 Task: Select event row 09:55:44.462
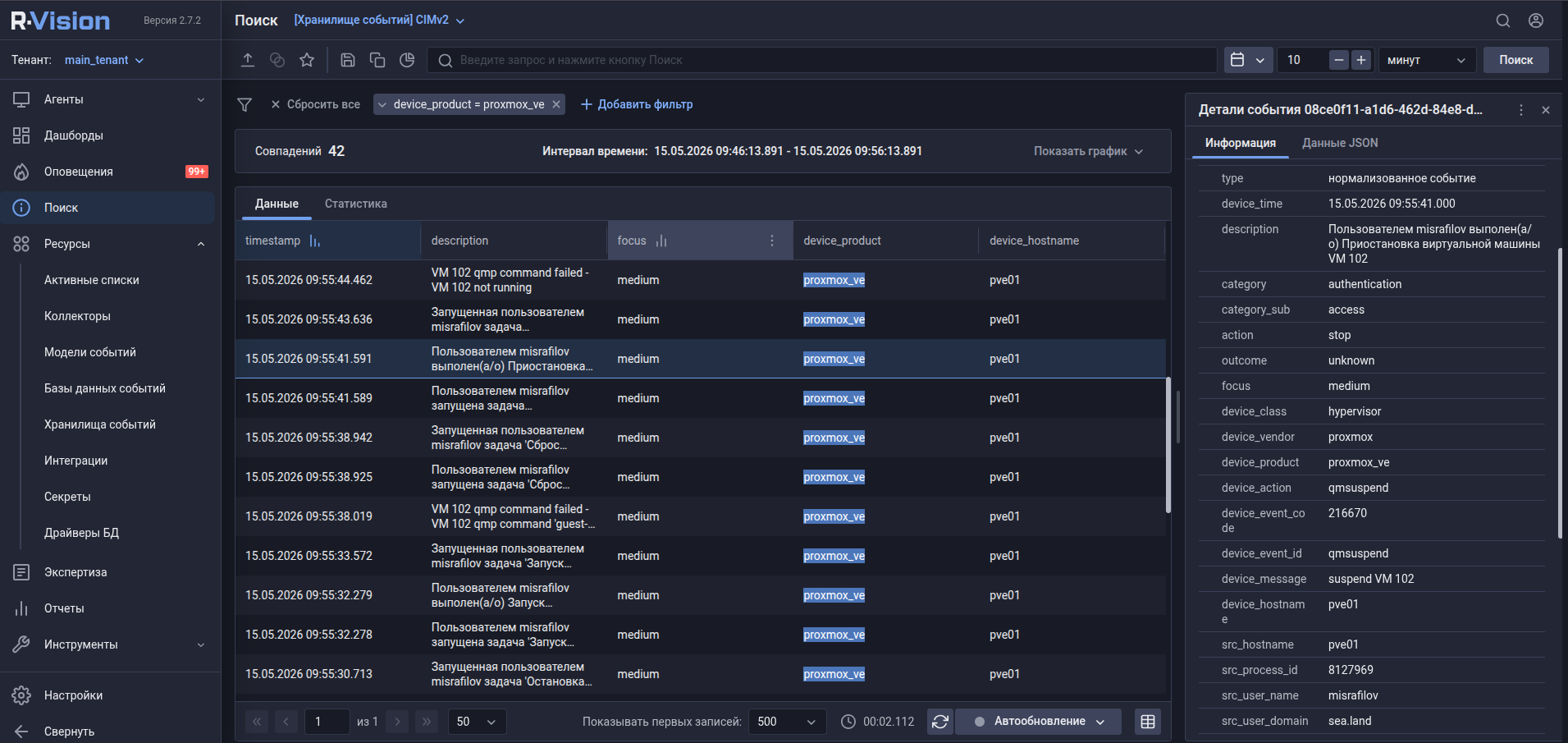pos(701,280)
